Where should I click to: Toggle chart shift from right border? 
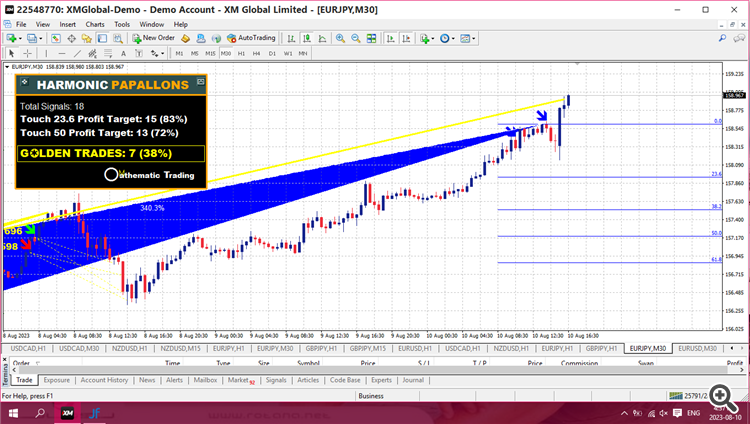(406, 38)
